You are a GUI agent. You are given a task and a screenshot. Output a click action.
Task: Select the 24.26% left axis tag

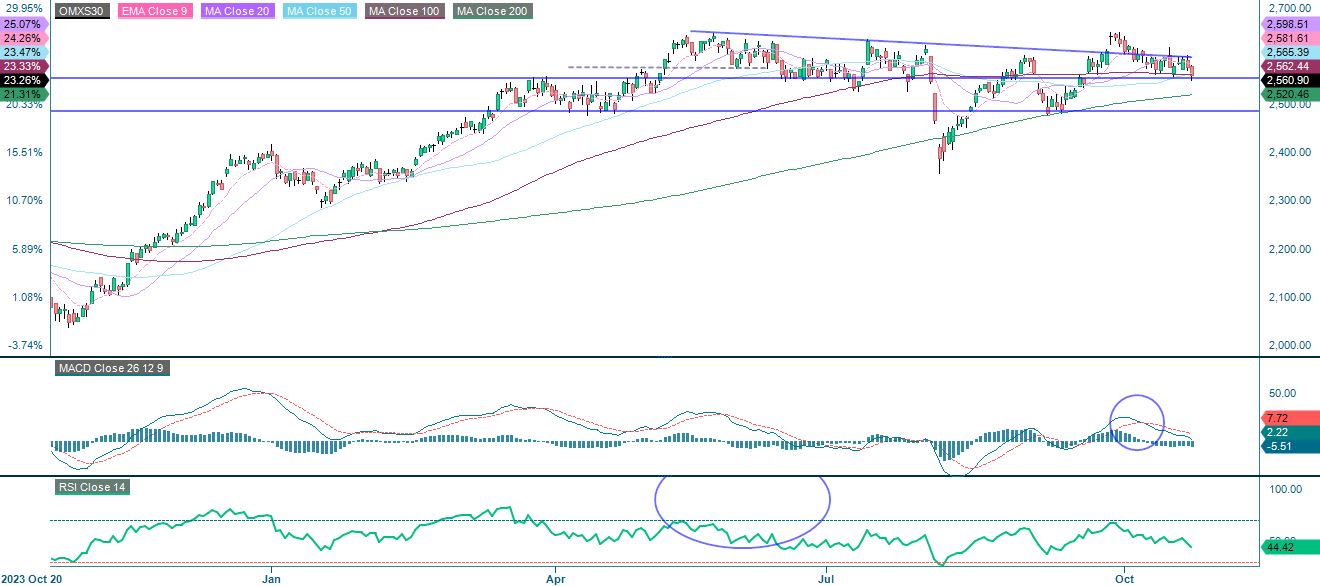tap(24, 38)
